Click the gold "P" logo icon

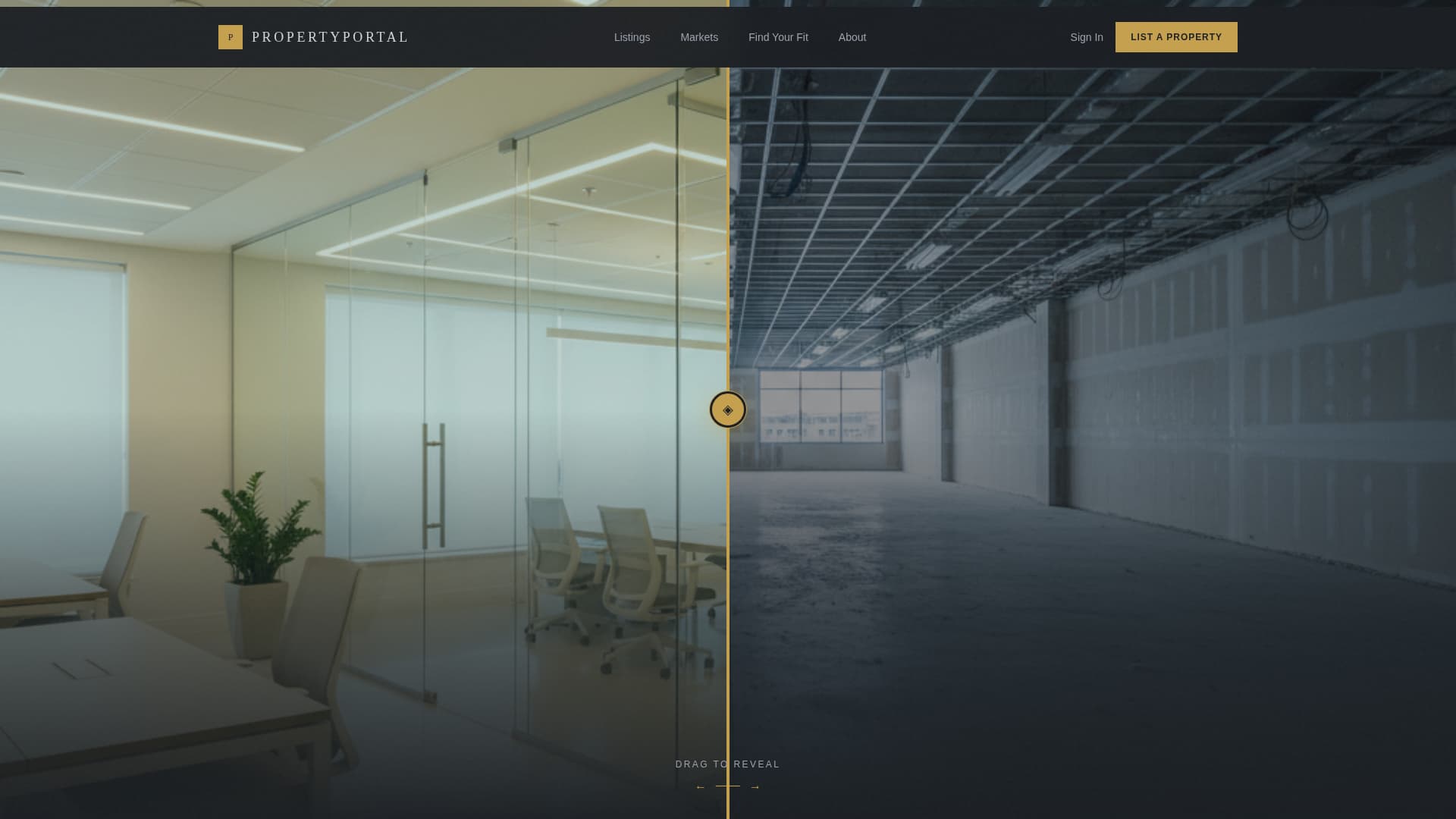(230, 36)
